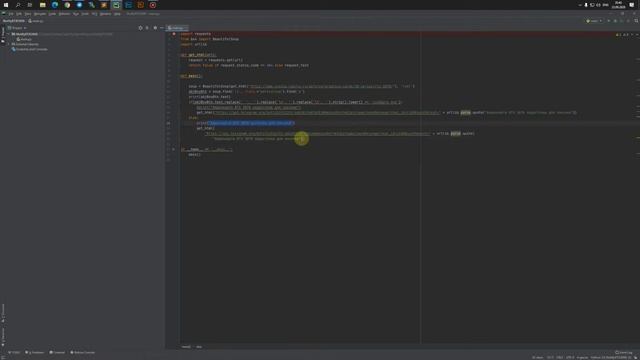Select Scratches and Consoles in the tree
The height and width of the screenshot is (360, 640).
click(29, 49)
